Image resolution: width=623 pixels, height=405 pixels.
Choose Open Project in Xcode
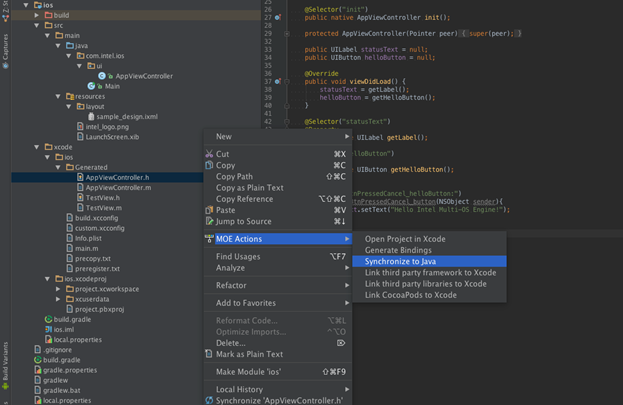pyautogui.click(x=429, y=239)
